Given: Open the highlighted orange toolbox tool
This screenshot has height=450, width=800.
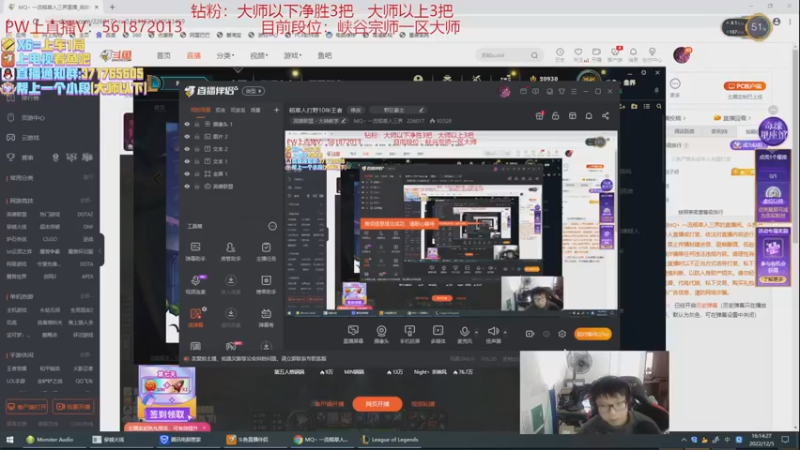Looking at the screenshot, I should point(195,317).
